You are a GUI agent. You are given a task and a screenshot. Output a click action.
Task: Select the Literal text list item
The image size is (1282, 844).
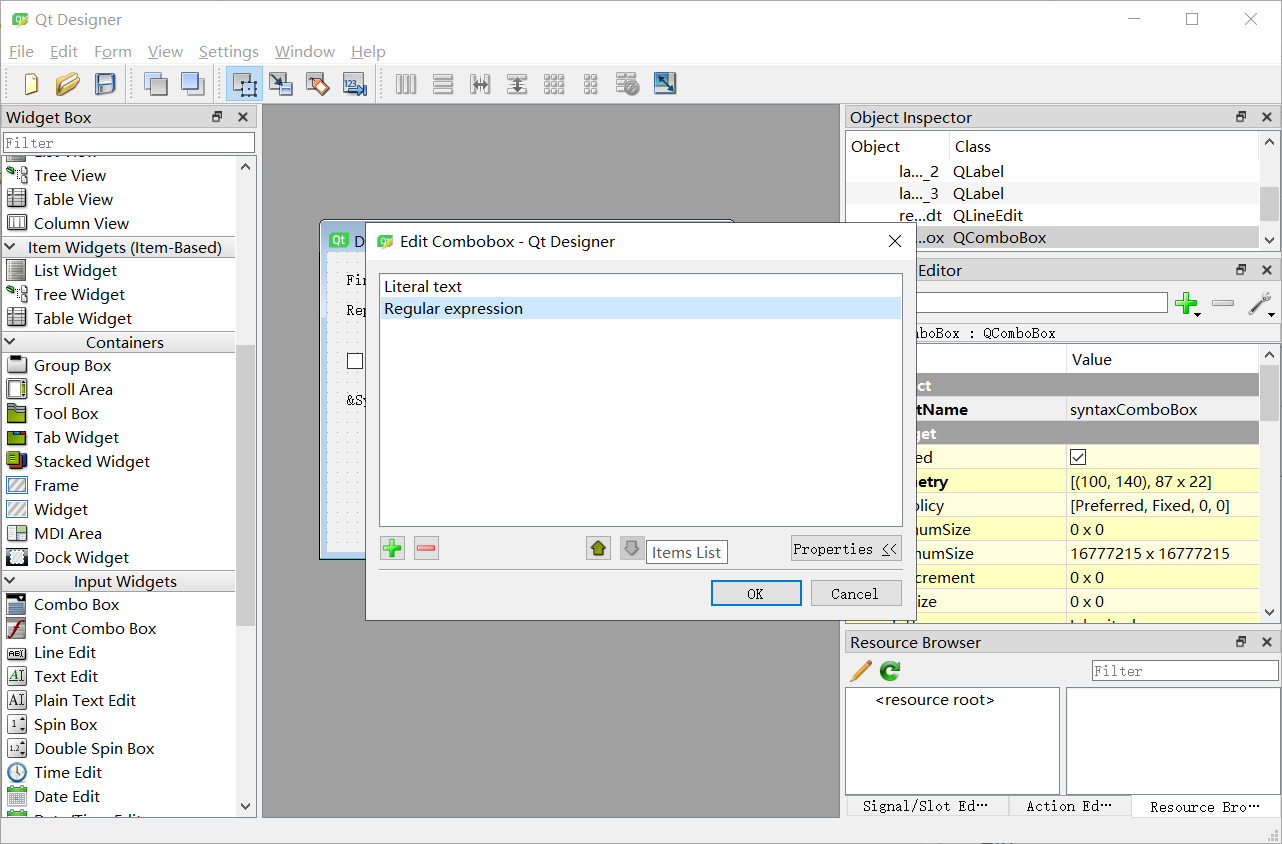coord(641,287)
